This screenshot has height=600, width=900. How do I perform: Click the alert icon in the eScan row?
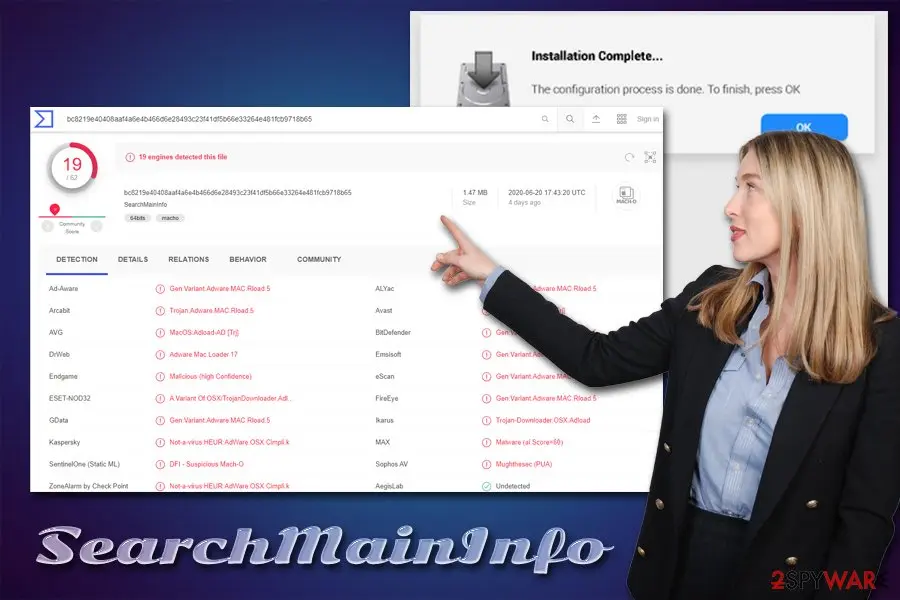[486, 377]
